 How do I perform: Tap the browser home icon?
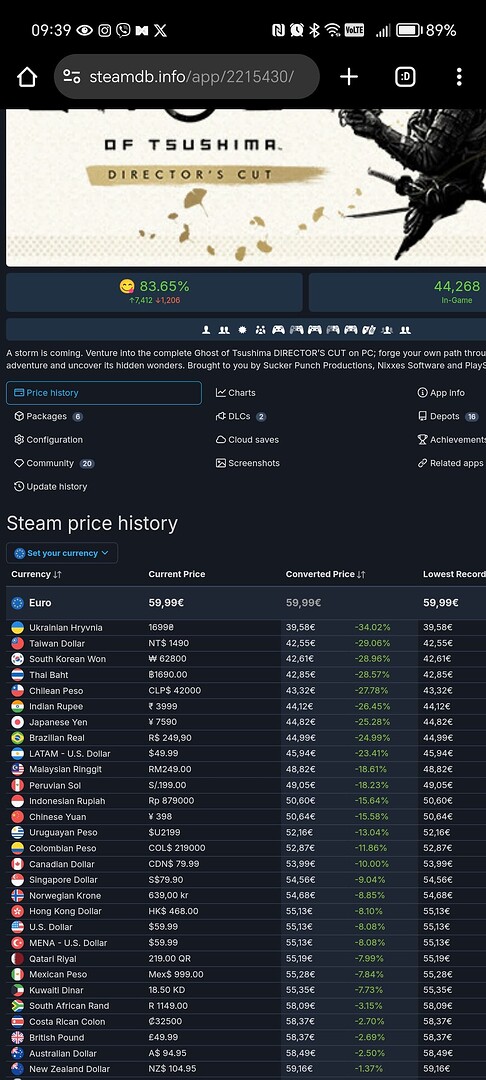[27, 76]
